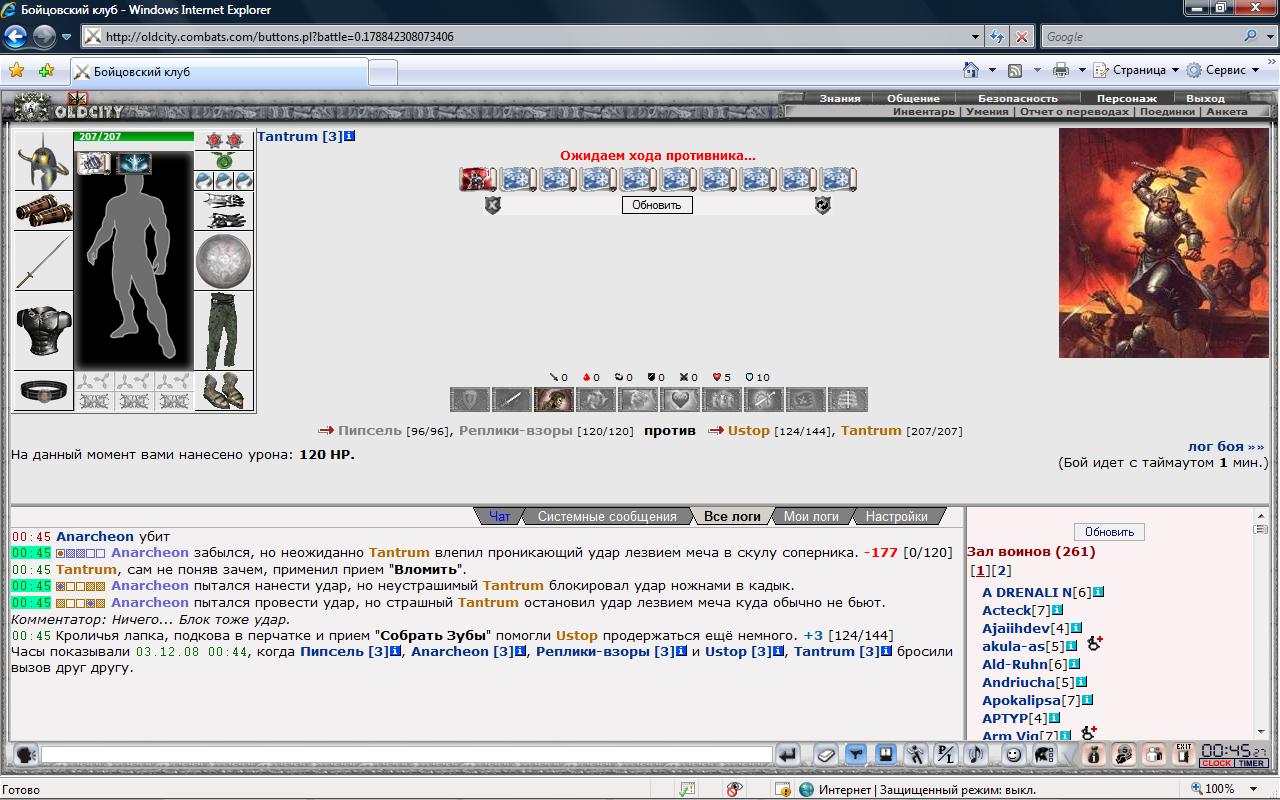Open the Поединки link

[1168, 111]
